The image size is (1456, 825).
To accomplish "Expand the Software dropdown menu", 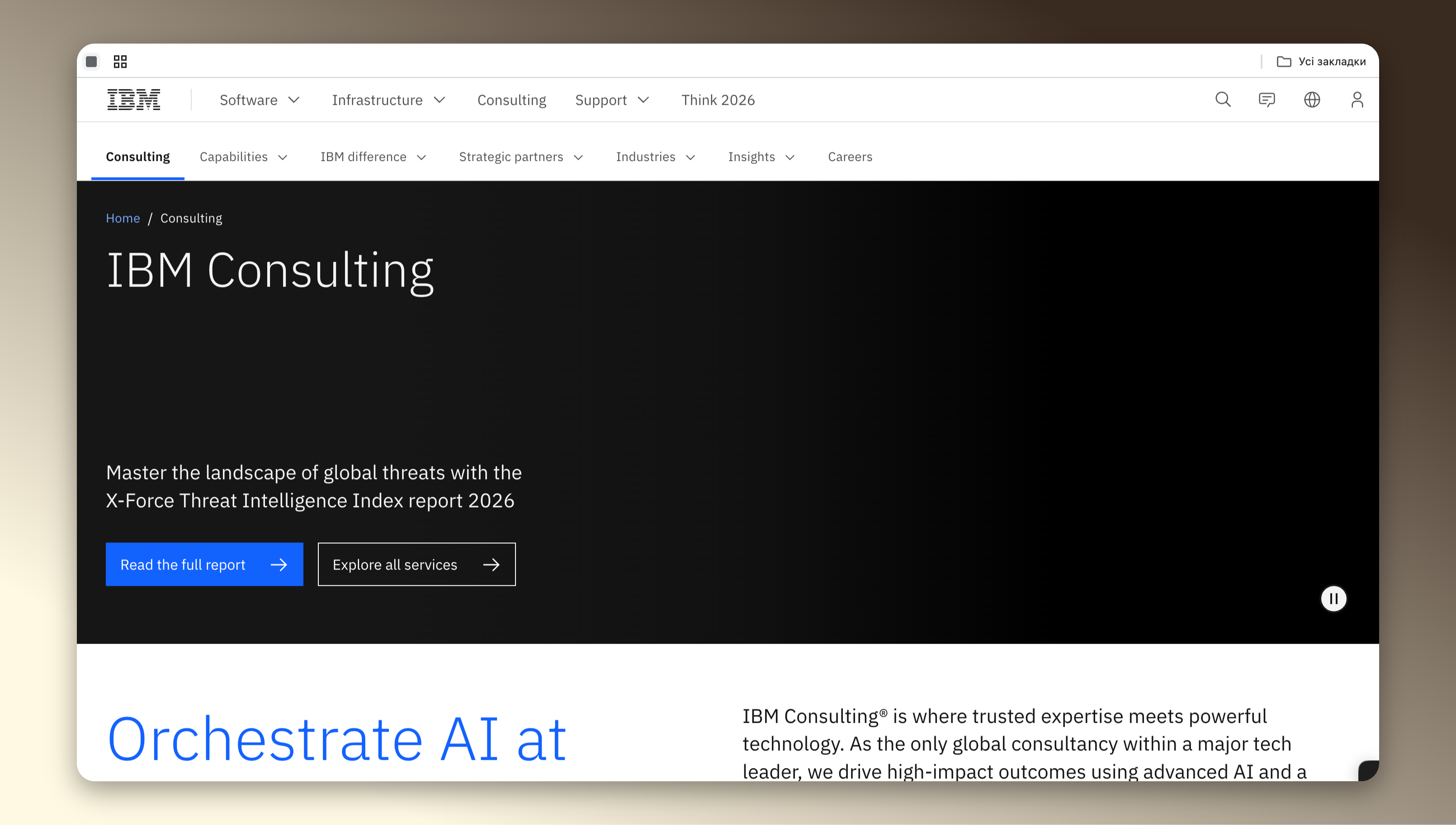I will tap(260, 100).
